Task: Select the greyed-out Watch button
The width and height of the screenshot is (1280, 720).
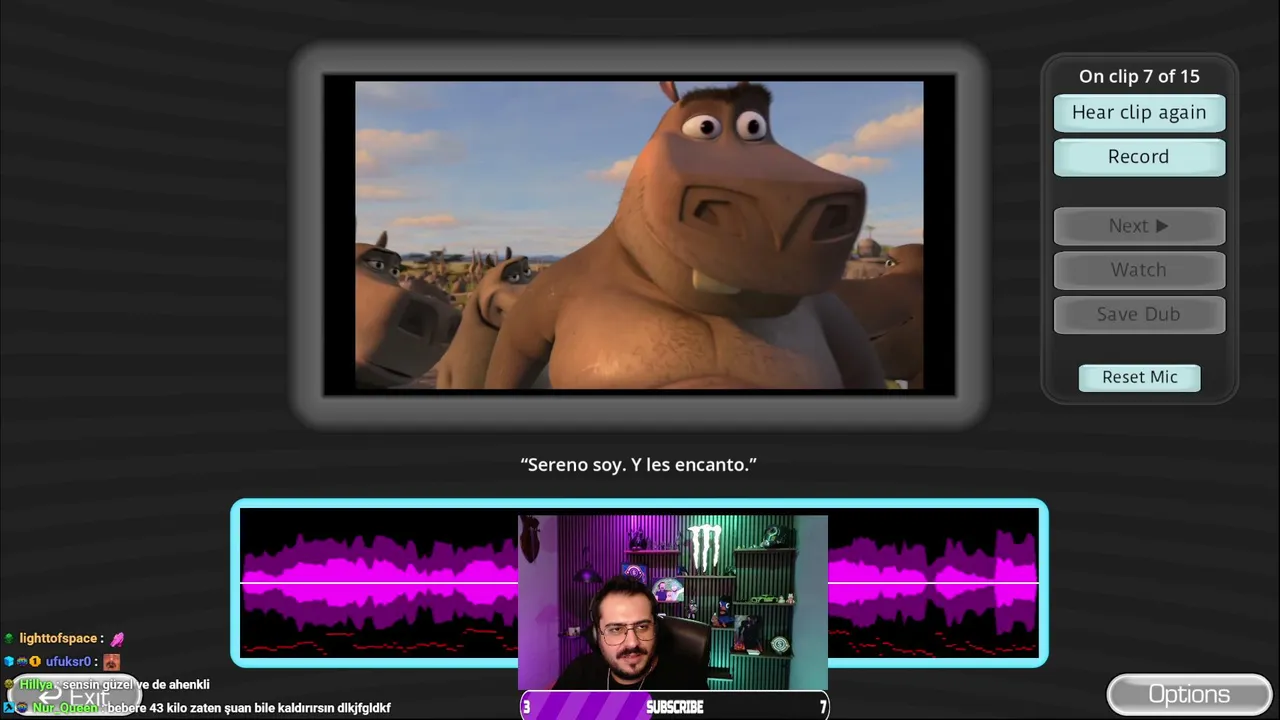Action: 1139,270
